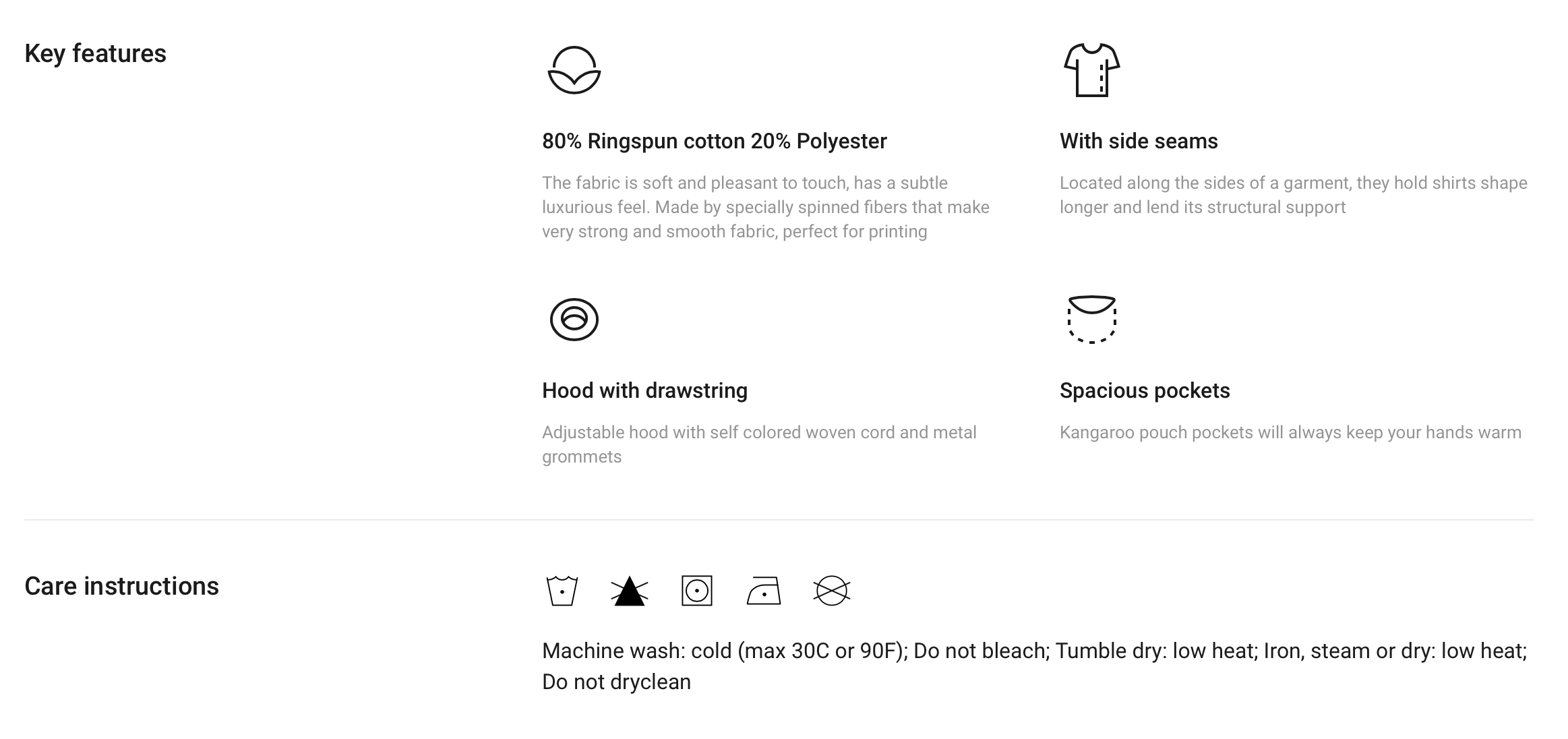
Task: Click the ringspun cotton fabric icon
Action: coord(574,70)
